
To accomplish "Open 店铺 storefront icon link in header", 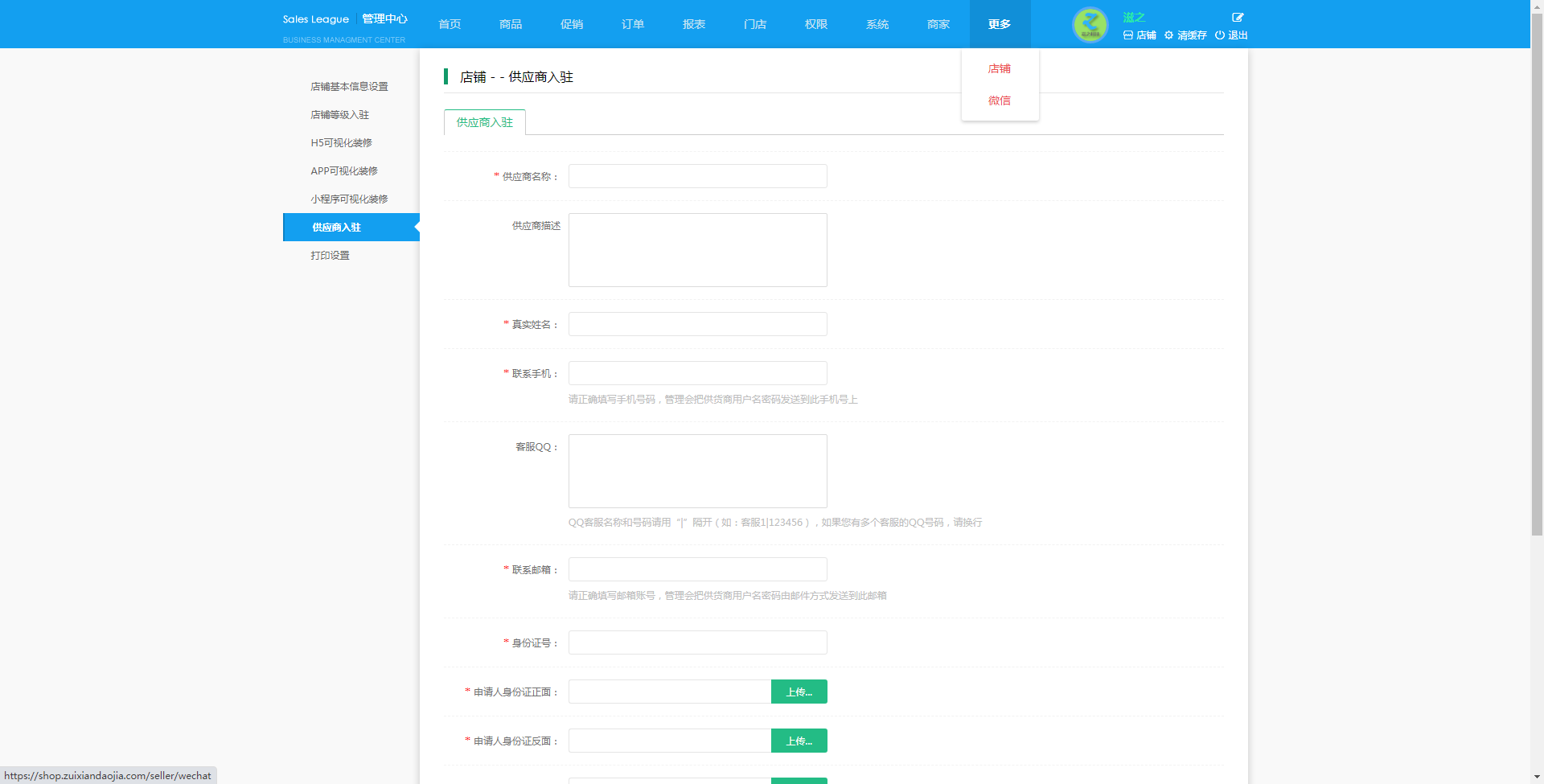I will (1140, 35).
